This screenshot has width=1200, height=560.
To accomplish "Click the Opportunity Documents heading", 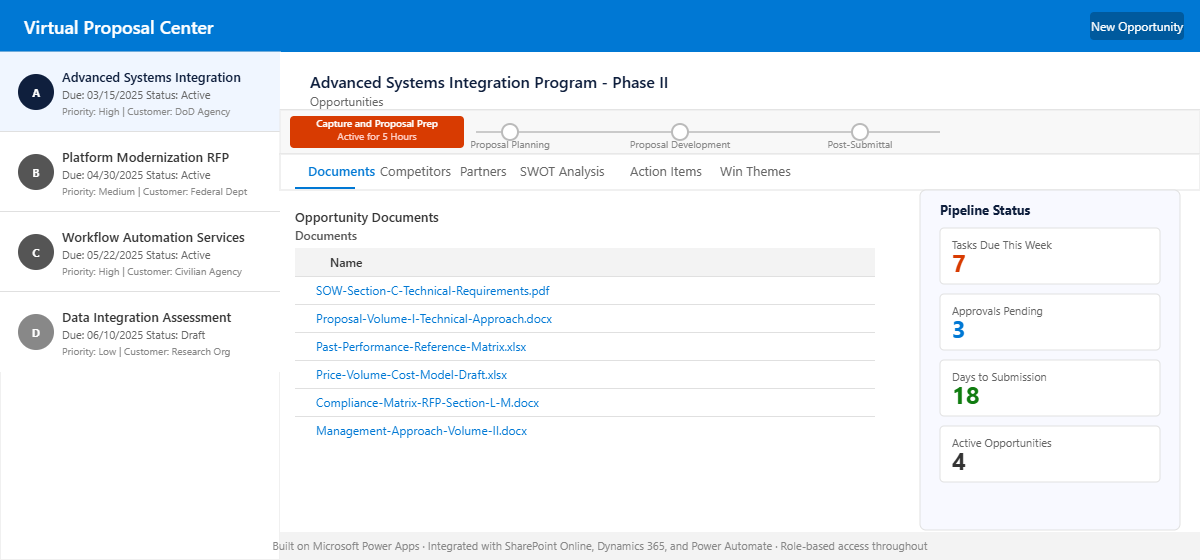I will (x=367, y=217).
